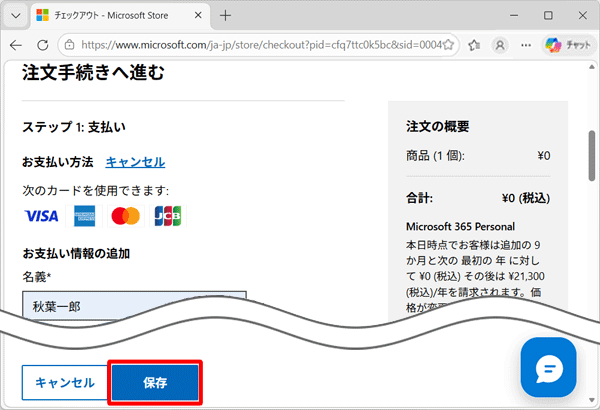Screen dimensions: 600x410
Task: Open browser settings and more menu
Action: 526,46
